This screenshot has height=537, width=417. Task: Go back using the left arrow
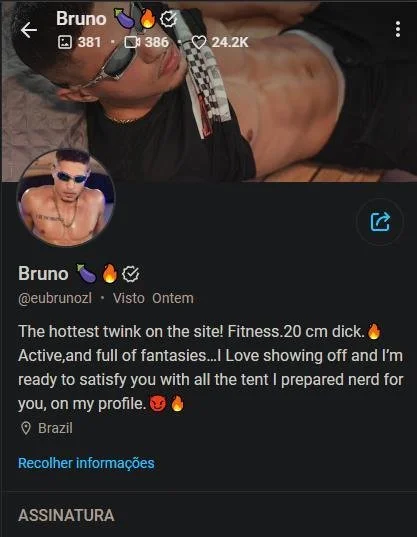tap(29, 30)
